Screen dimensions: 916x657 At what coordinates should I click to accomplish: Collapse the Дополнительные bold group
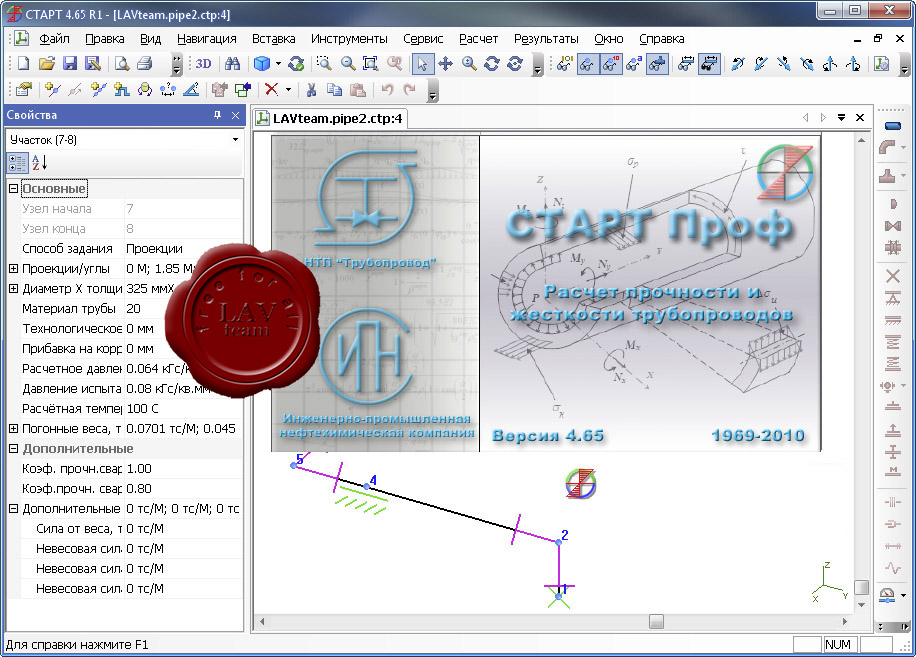click(13, 449)
